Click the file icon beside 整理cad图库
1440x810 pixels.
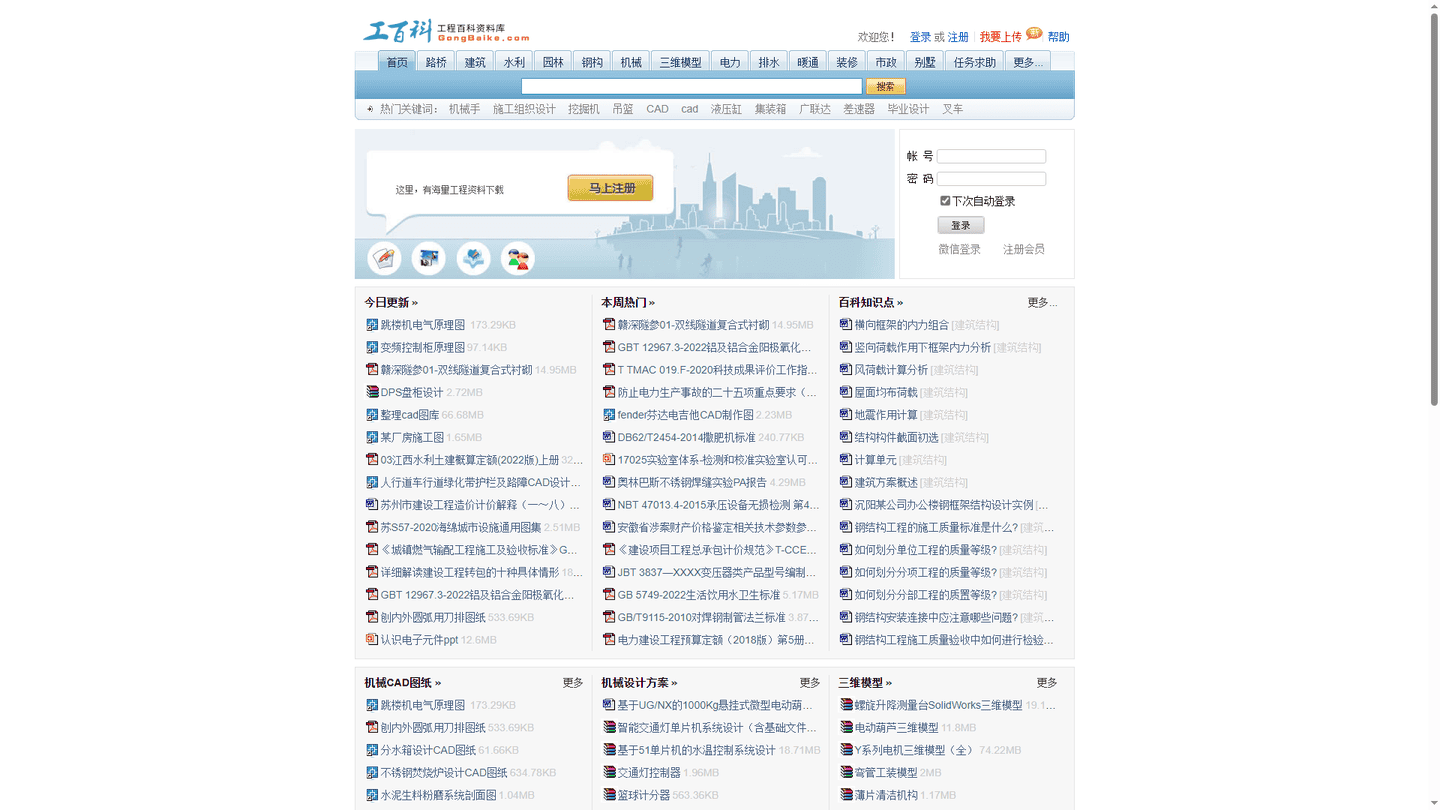372,415
